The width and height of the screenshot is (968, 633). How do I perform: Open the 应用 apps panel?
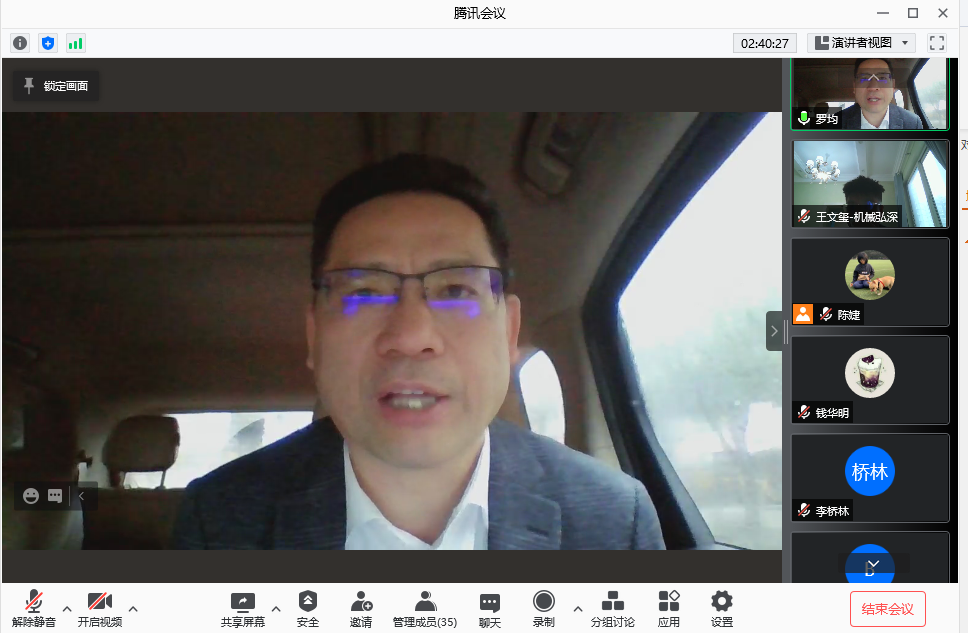(669, 608)
